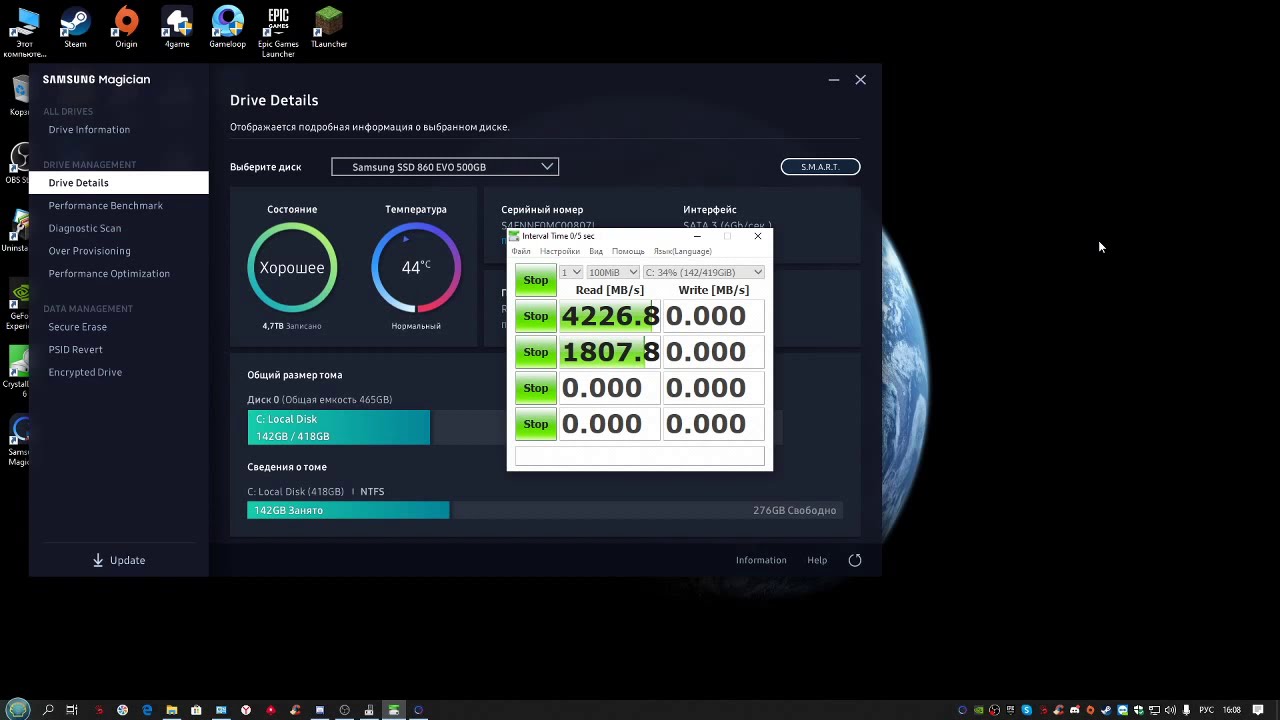Click the temperature gauge showing 44°C
This screenshot has height=720, width=1280.
416,268
